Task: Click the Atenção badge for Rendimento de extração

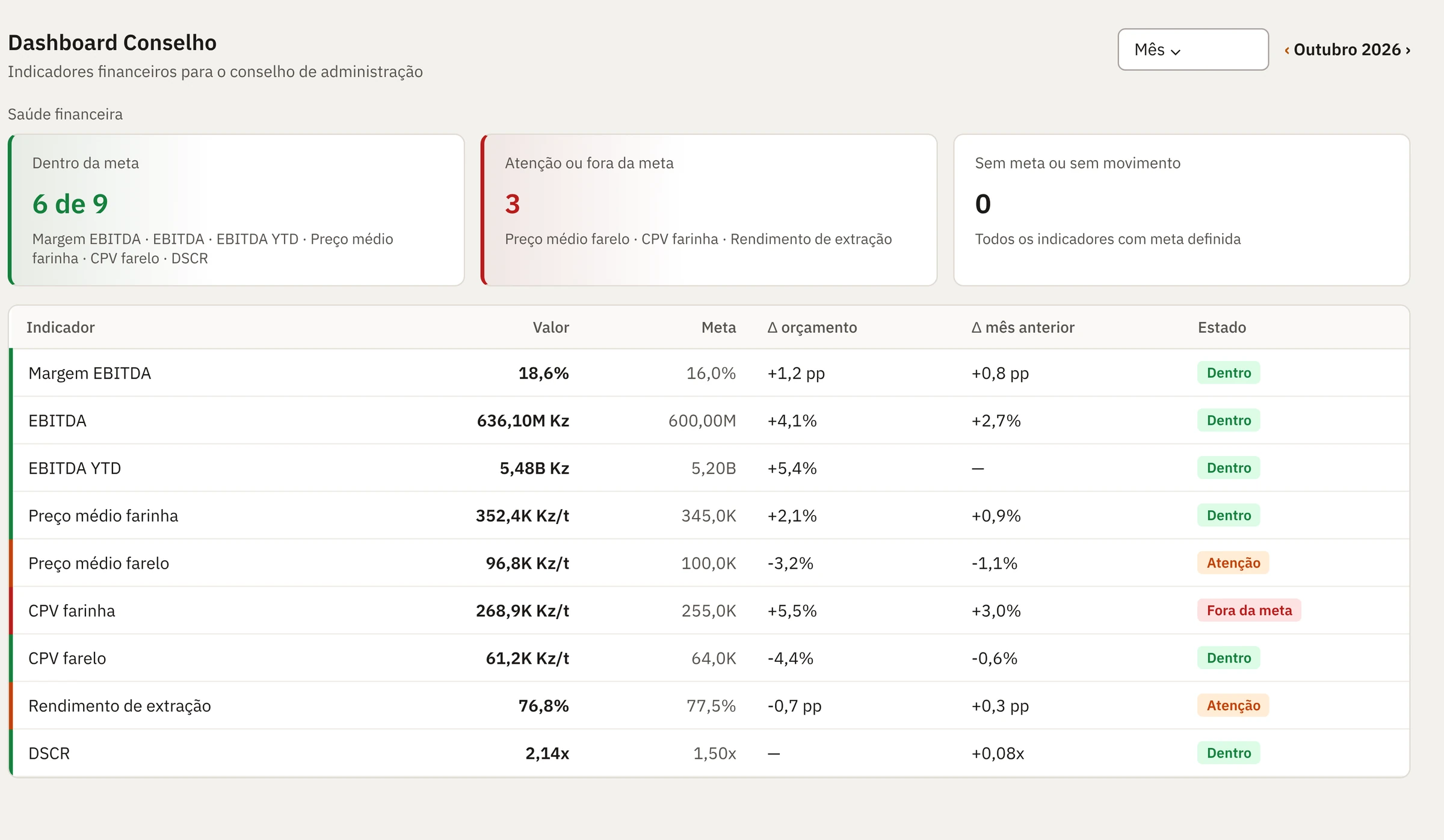Action: coord(1233,705)
